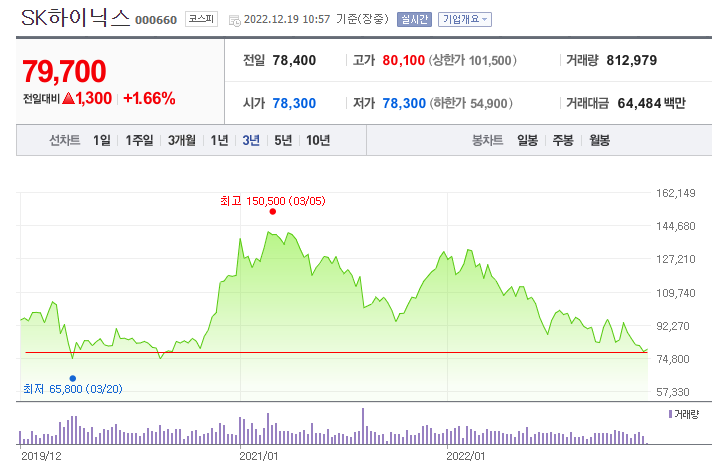The width and height of the screenshot is (712, 471).
Task: Click the purple 거래량 legend icon
Action: (670, 414)
